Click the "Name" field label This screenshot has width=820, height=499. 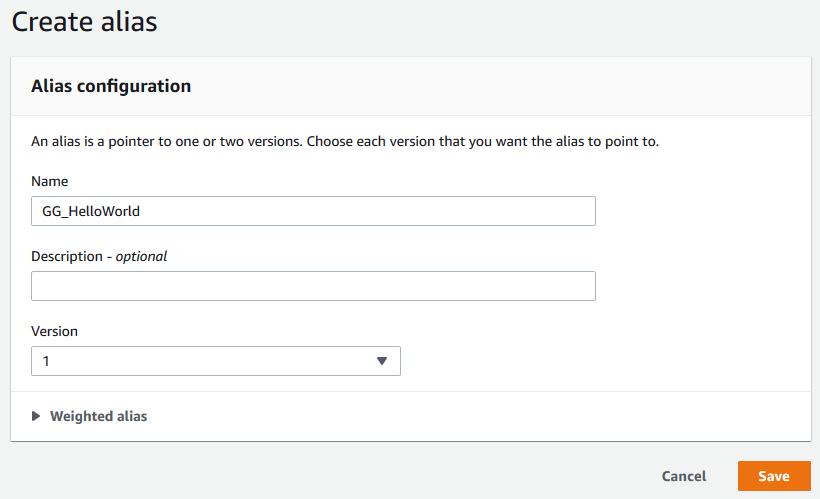pyautogui.click(x=50, y=181)
